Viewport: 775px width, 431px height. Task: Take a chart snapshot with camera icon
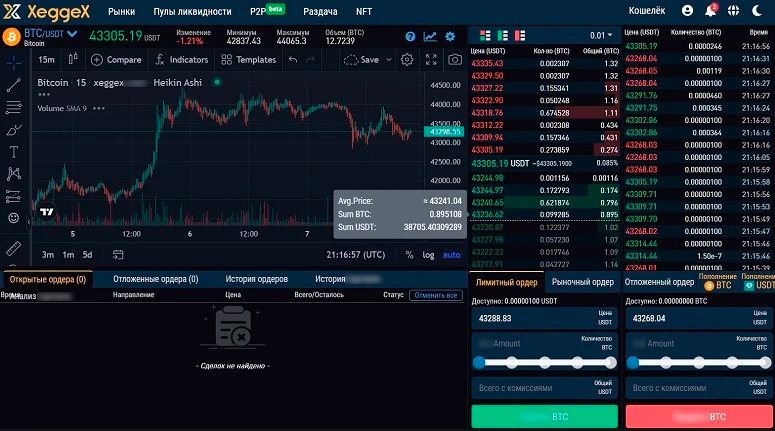455,60
